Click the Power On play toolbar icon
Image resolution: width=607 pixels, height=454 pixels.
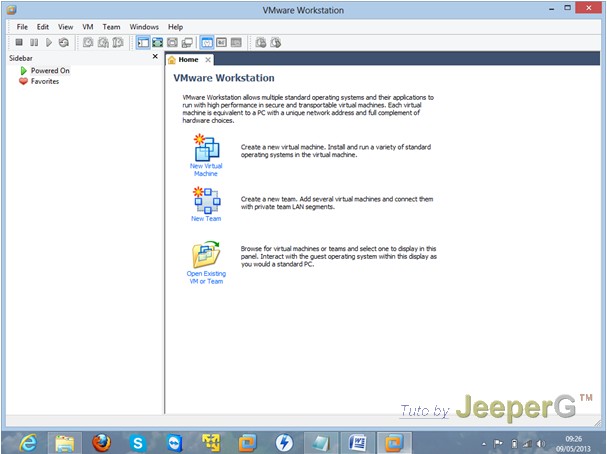point(49,42)
